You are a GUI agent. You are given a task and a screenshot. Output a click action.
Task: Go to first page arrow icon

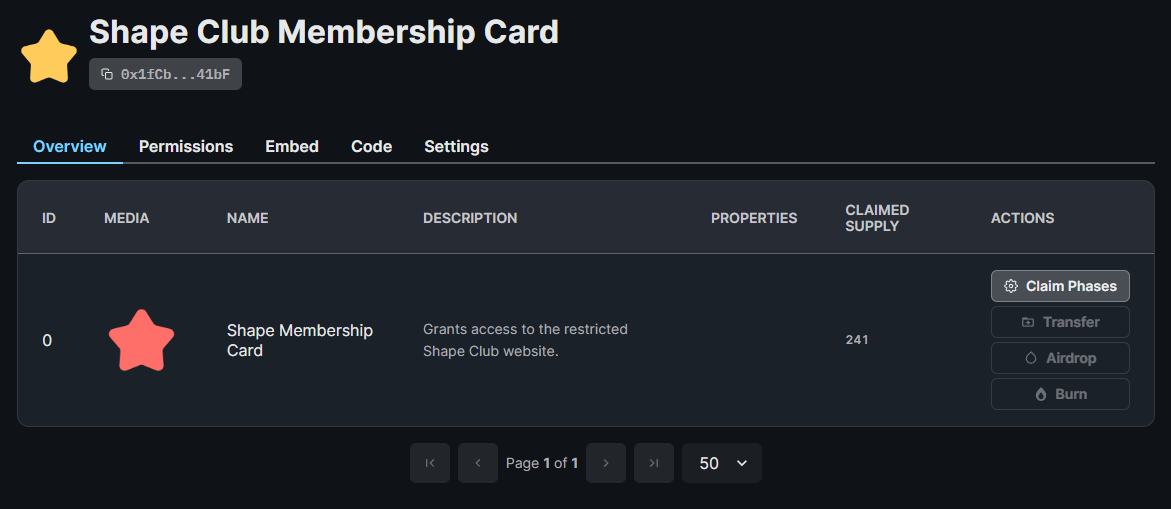430,463
